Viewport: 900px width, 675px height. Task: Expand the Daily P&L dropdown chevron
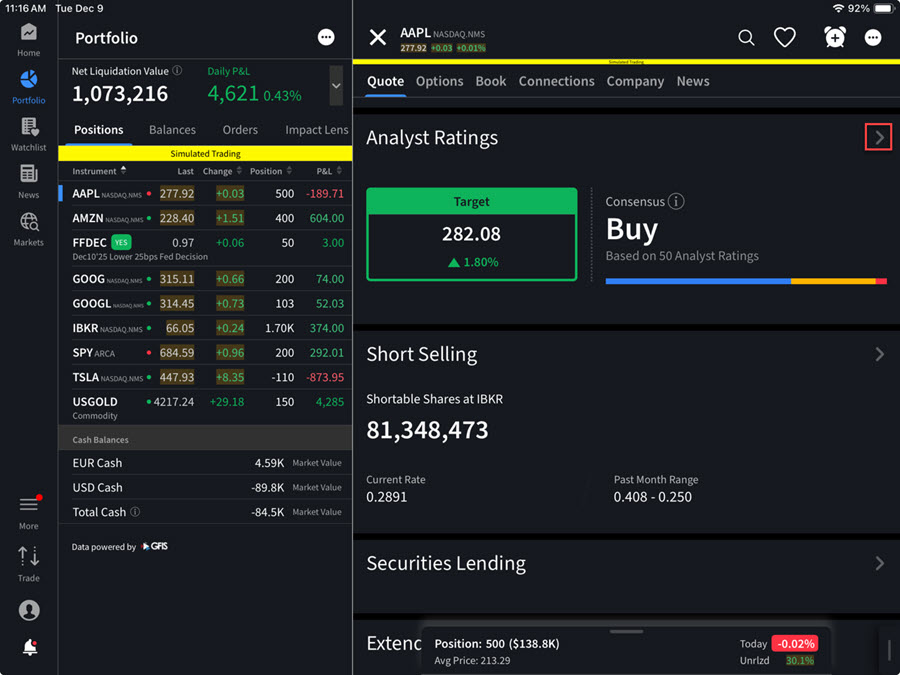336,86
